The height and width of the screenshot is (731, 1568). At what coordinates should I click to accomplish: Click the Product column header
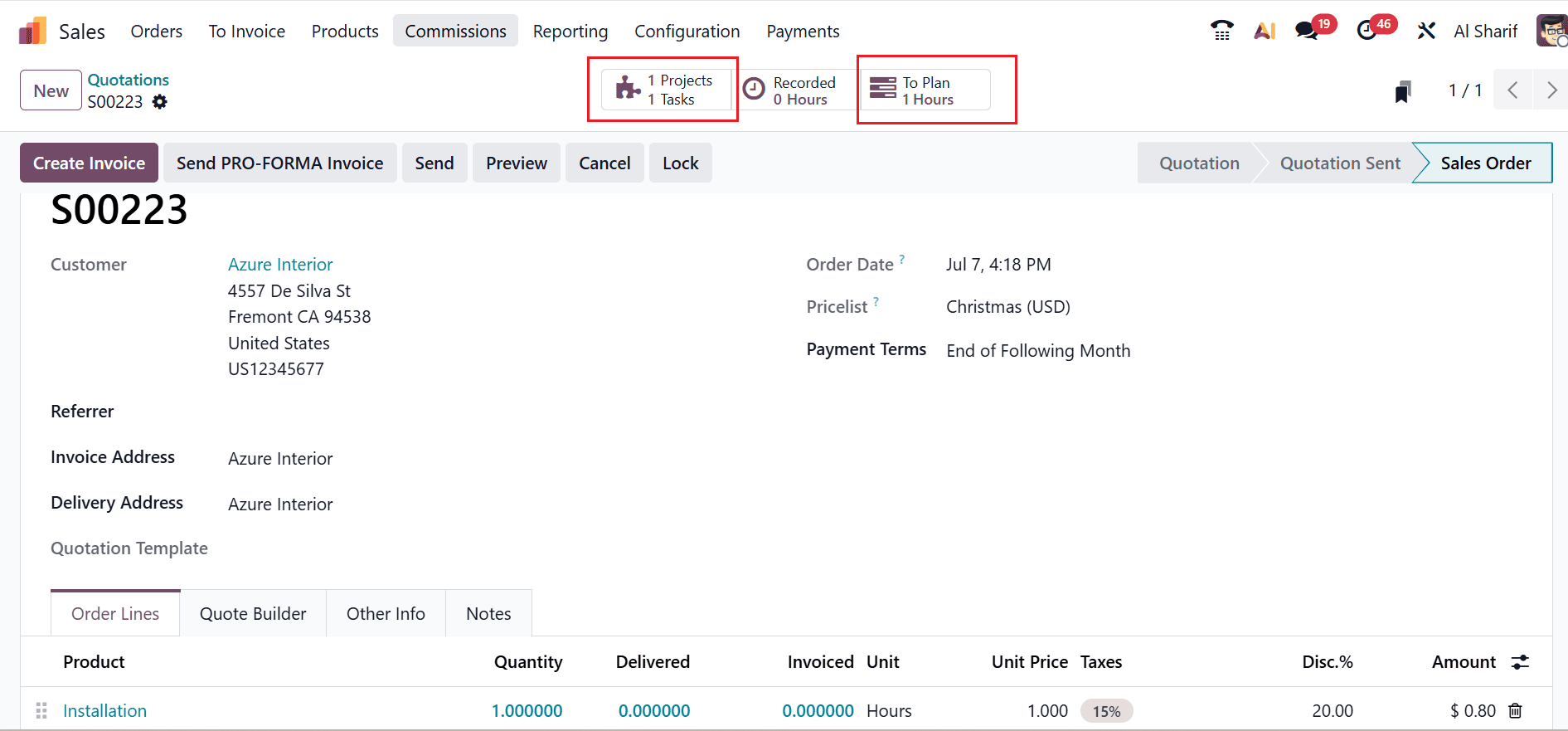(x=94, y=661)
